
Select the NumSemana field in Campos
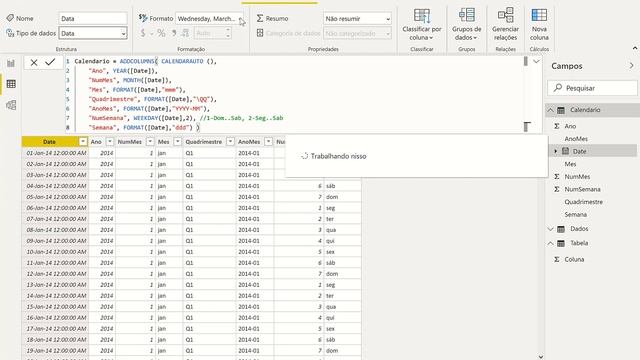pos(582,189)
